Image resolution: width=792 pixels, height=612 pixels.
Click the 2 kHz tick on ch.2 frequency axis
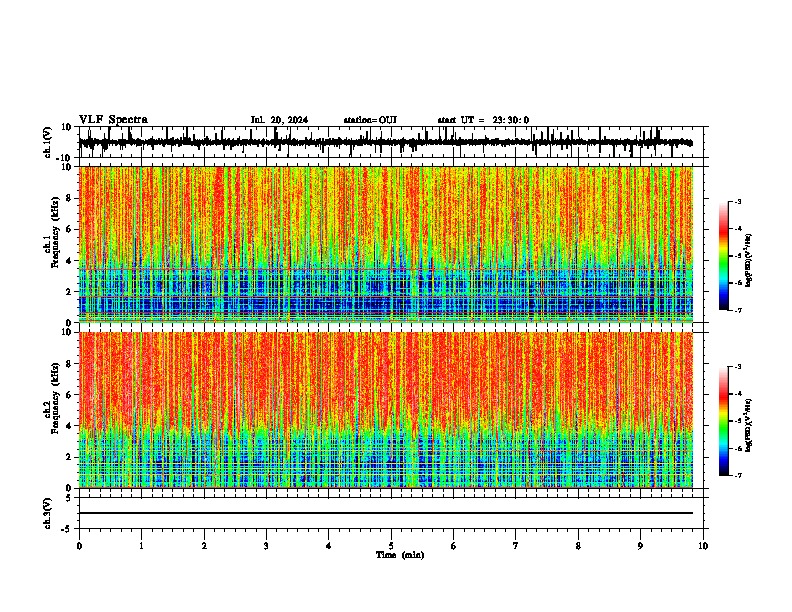(69, 457)
